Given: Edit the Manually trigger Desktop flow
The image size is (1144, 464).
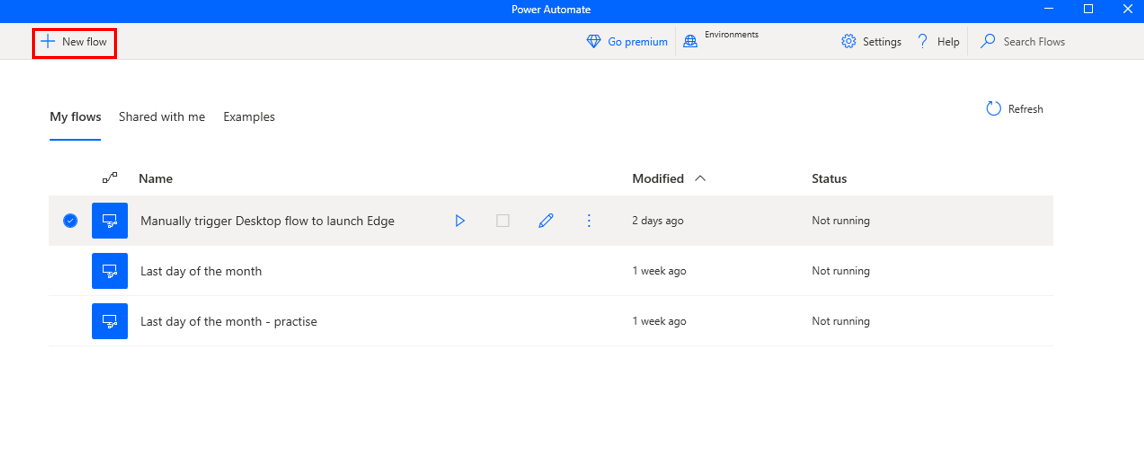Looking at the screenshot, I should [546, 220].
